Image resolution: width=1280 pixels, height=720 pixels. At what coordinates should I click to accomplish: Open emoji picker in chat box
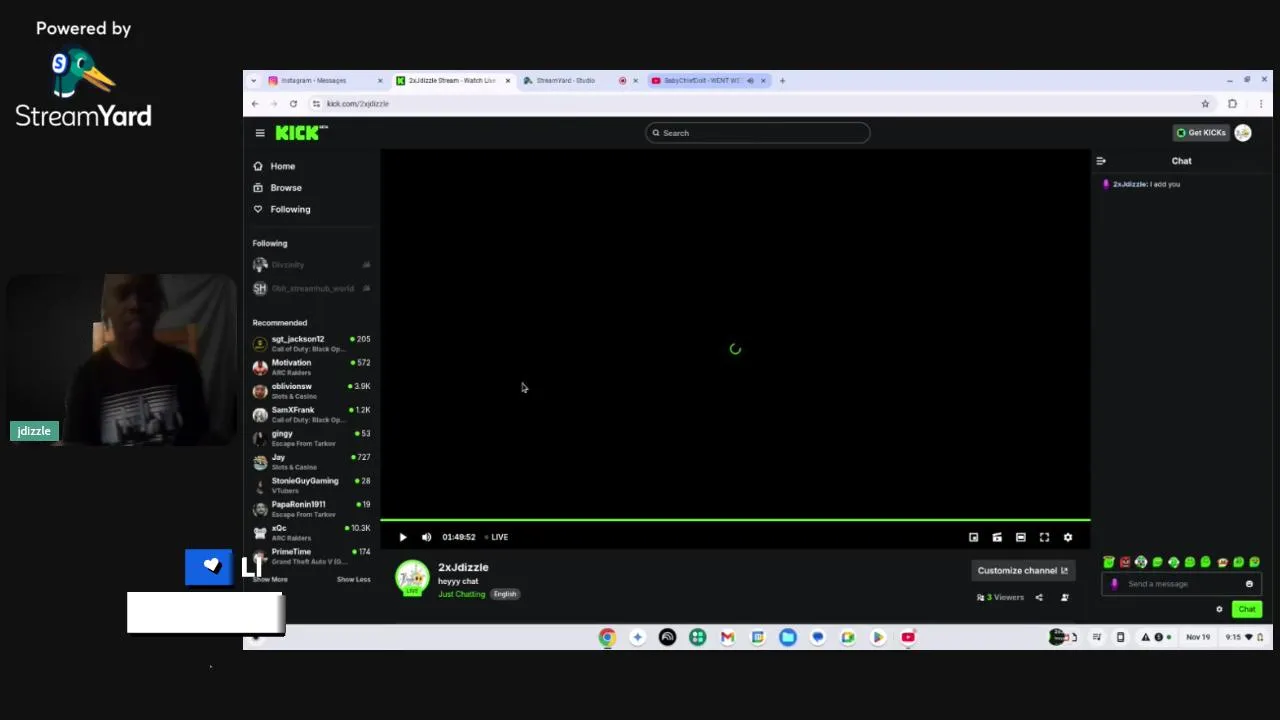[x=1249, y=584]
